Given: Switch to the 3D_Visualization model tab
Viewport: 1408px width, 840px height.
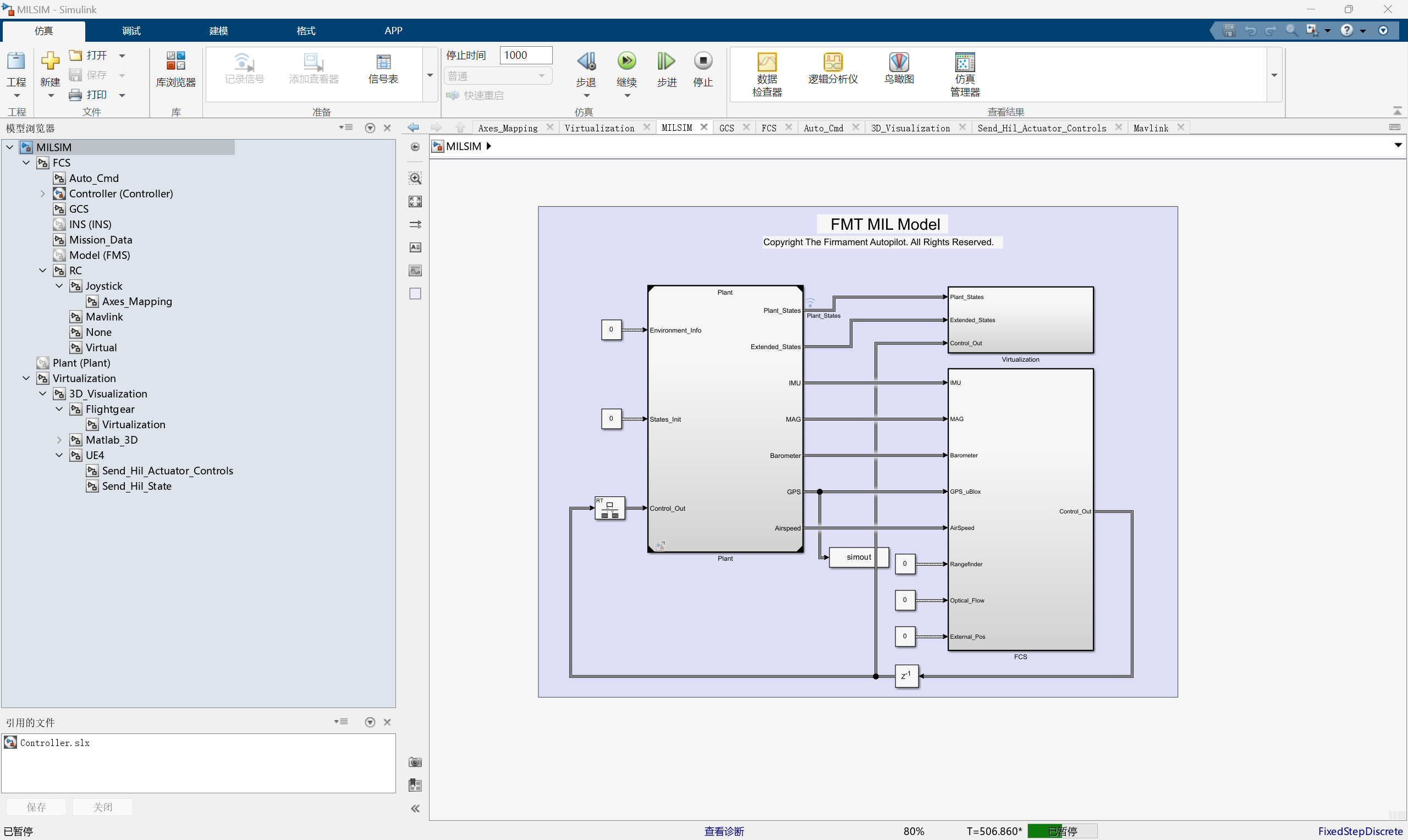Looking at the screenshot, I should [910, 128].
